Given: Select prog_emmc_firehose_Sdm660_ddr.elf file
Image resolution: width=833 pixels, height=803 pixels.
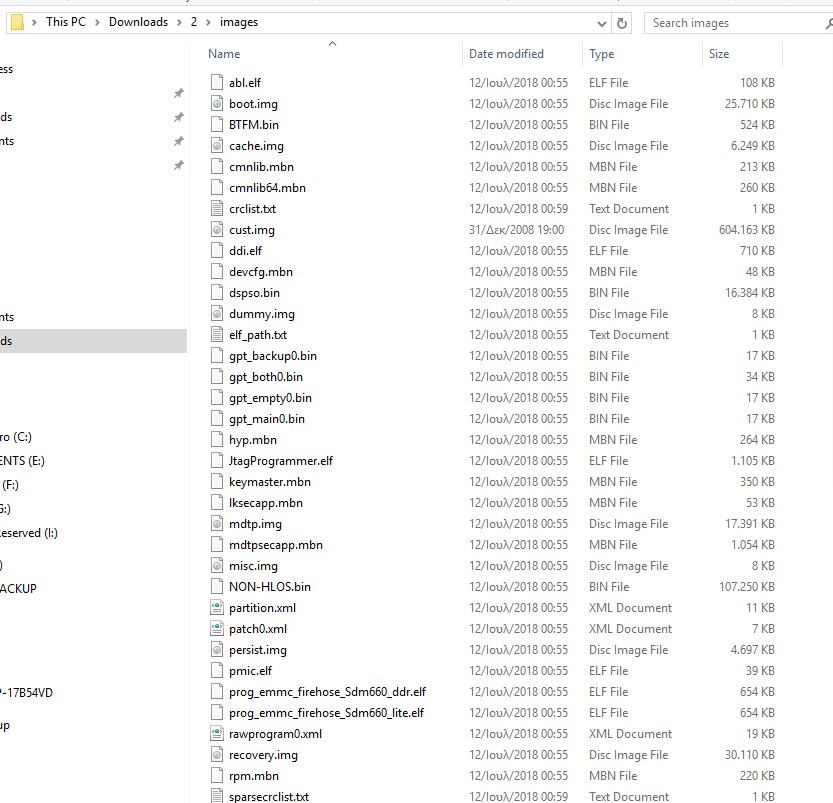Looking at the screenshot, I should click(x=327, y=692).
